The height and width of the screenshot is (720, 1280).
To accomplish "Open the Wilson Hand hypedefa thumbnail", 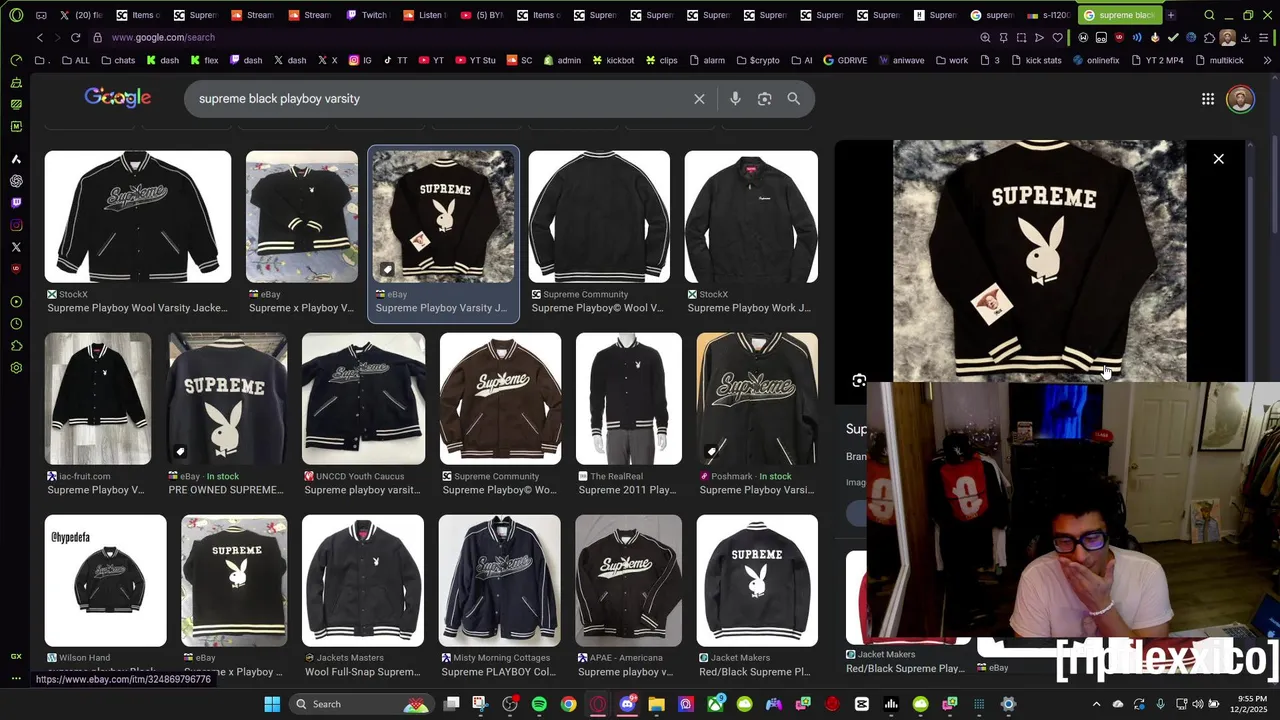I will point(105,581).
